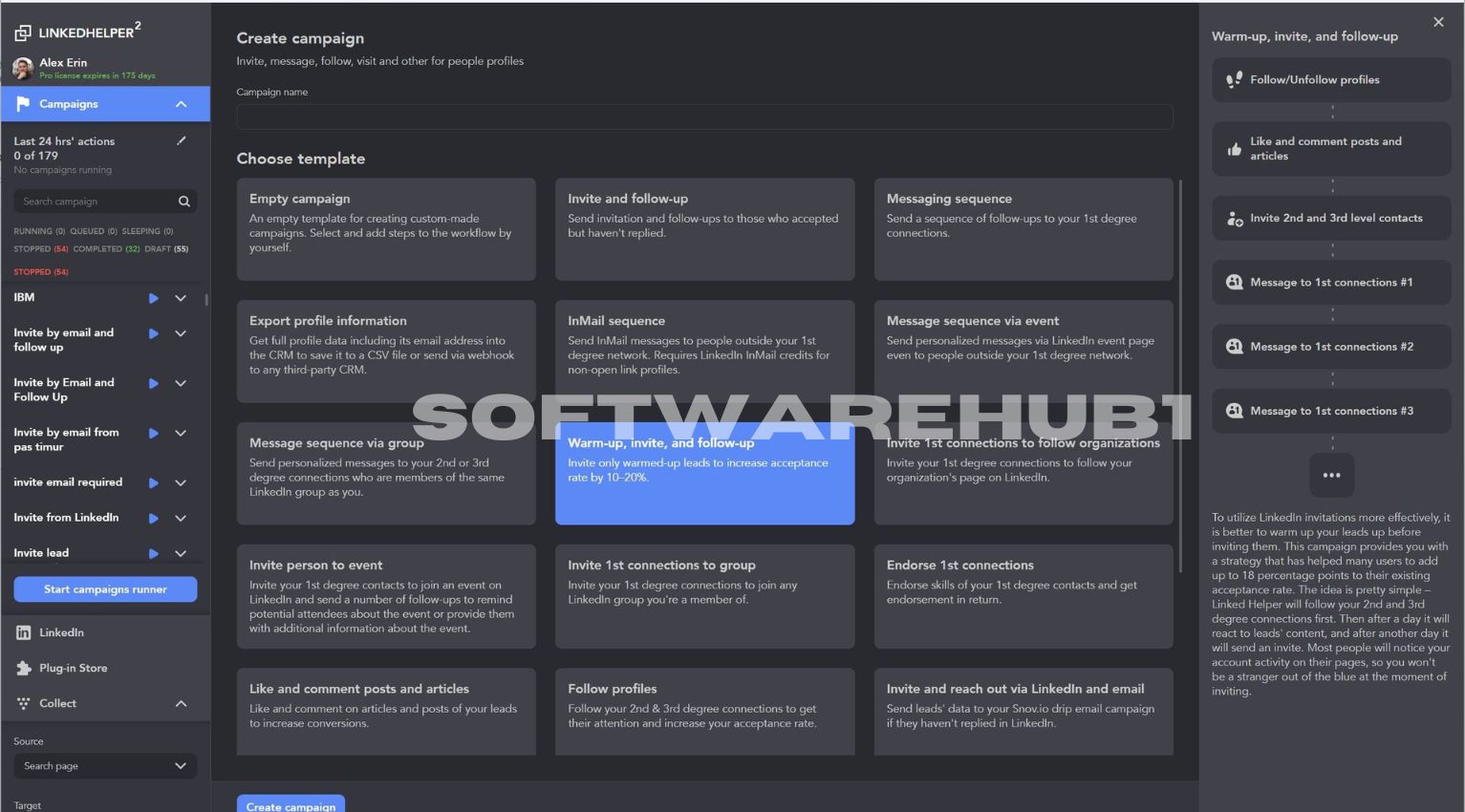Select Message sequence via event template
Screen dimensions: 1465x812
click(1023, 352)
